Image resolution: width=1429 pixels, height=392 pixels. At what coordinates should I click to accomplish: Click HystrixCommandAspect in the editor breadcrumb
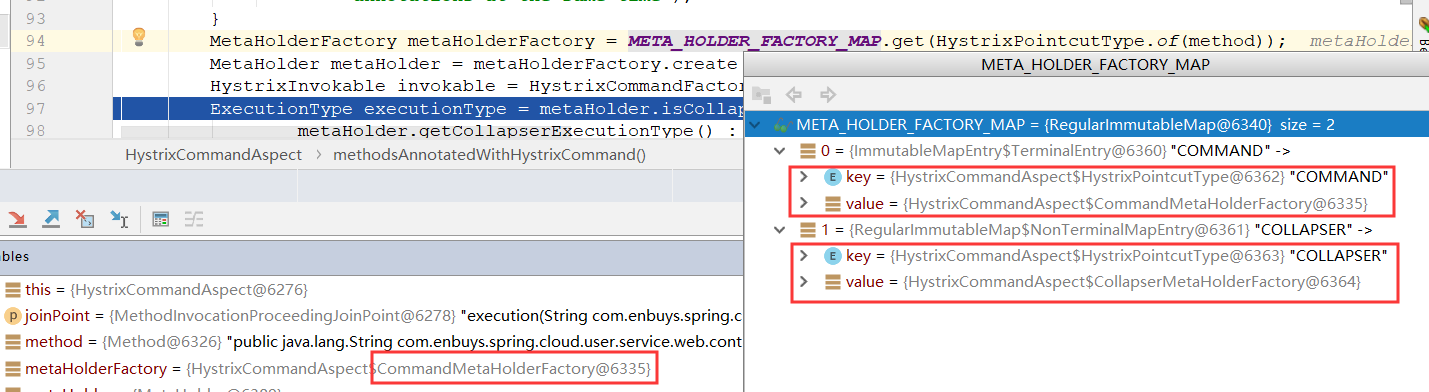[x=213, y=155]
